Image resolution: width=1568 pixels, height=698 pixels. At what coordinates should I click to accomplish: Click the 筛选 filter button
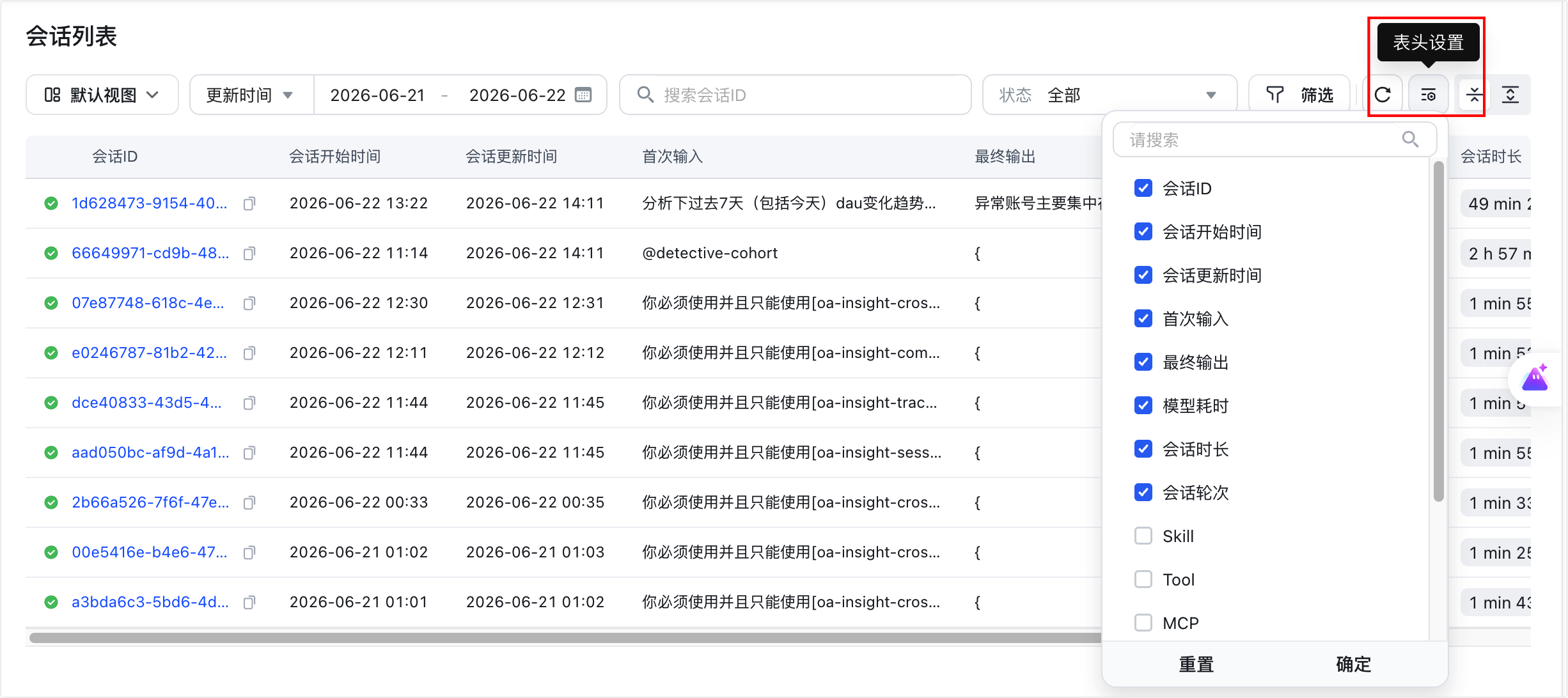[x=1299, y=95]
